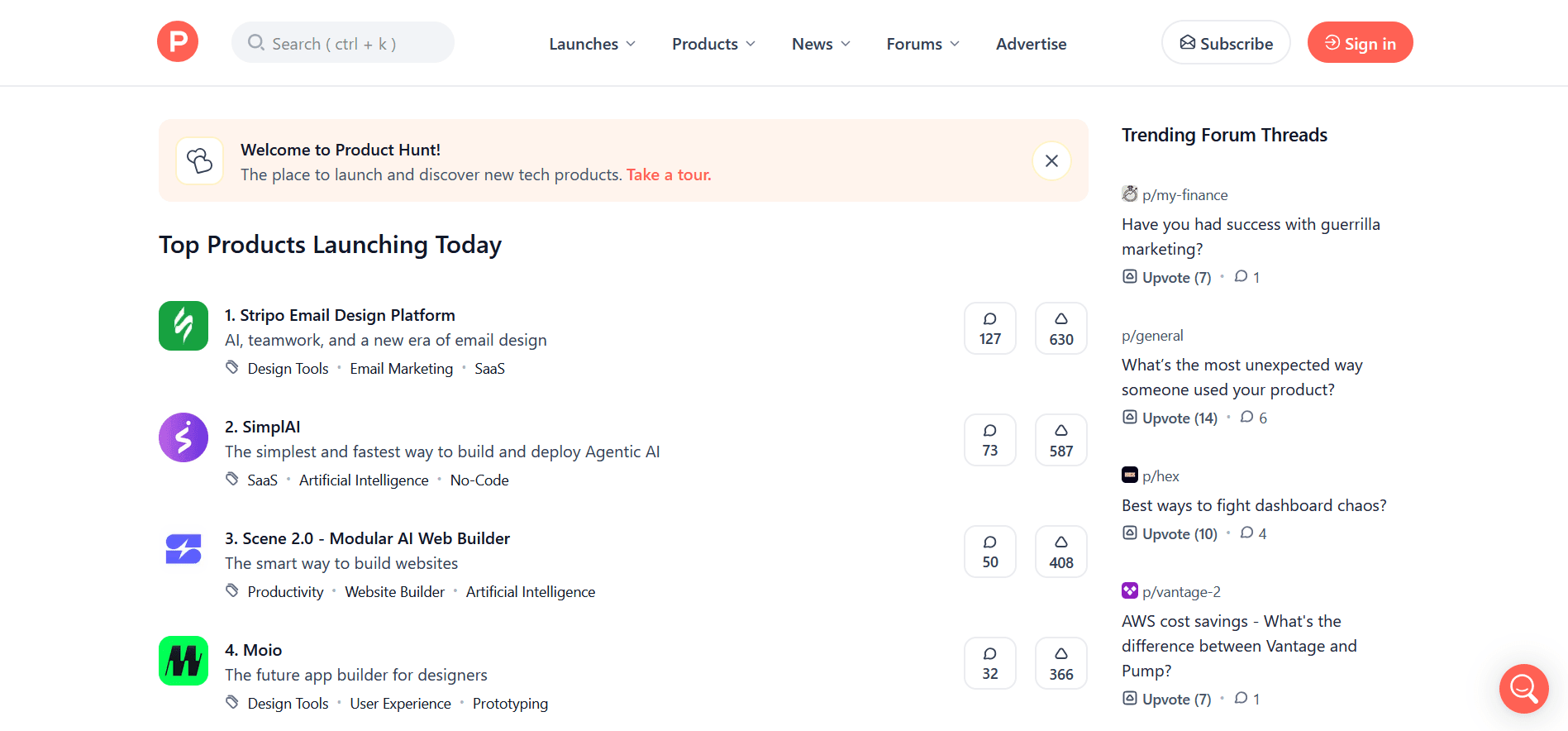Select SimplAI's Artificial Intelligence tag
The image size is (1568, 731).
coord(364,480)
